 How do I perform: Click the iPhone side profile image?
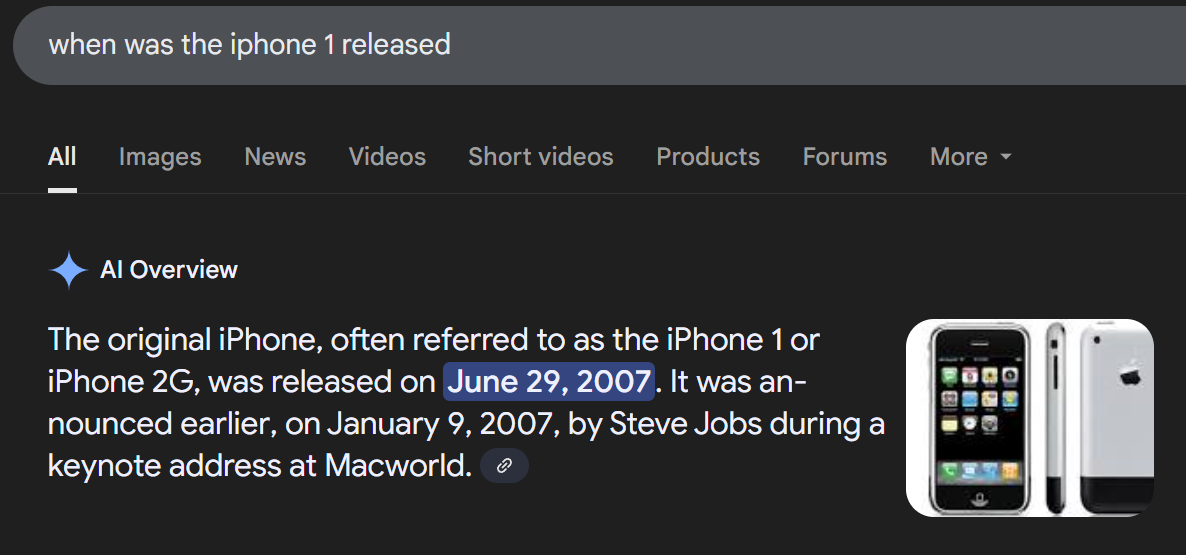(x=1055, y=418)
